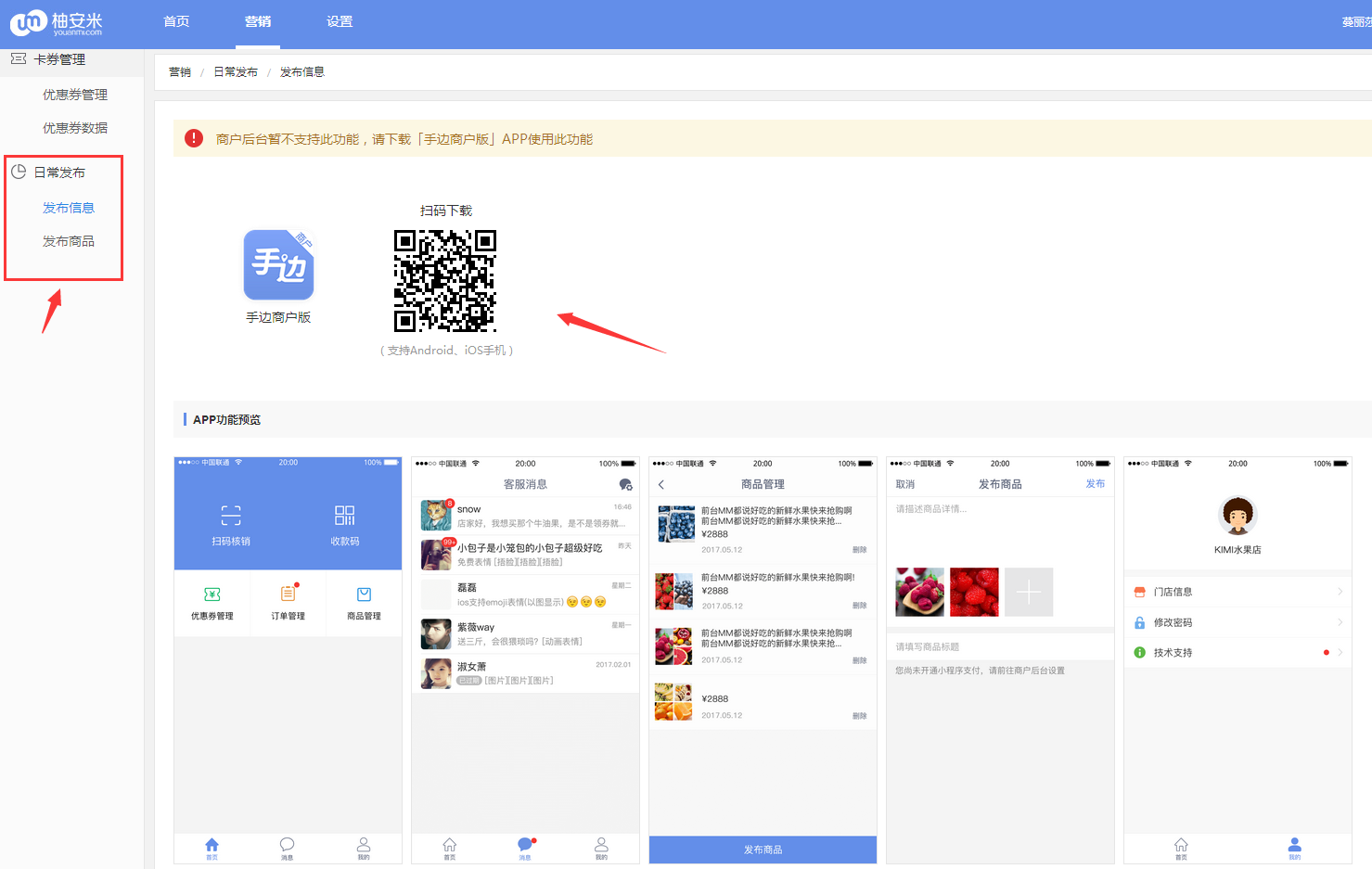1372x869 pixels.
Task: Open 技术支持 row chevron
Action: 1340,653
